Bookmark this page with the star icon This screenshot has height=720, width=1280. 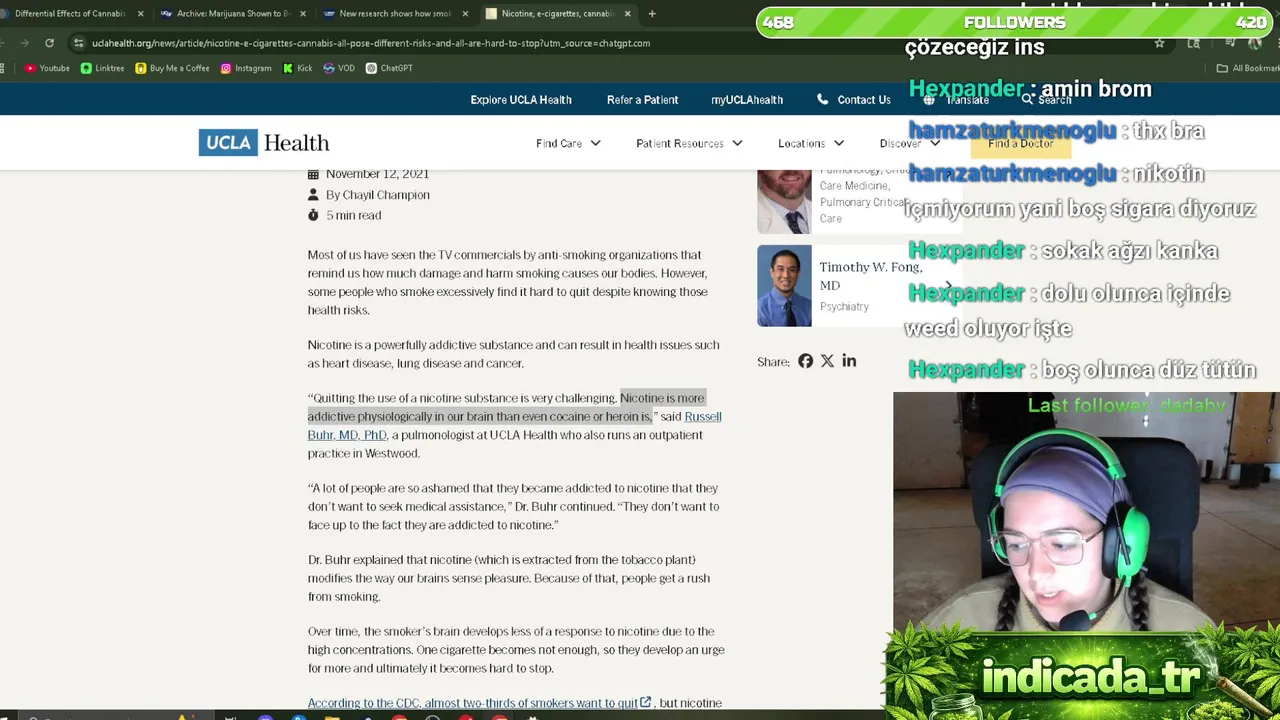(x=1159, y=43)
